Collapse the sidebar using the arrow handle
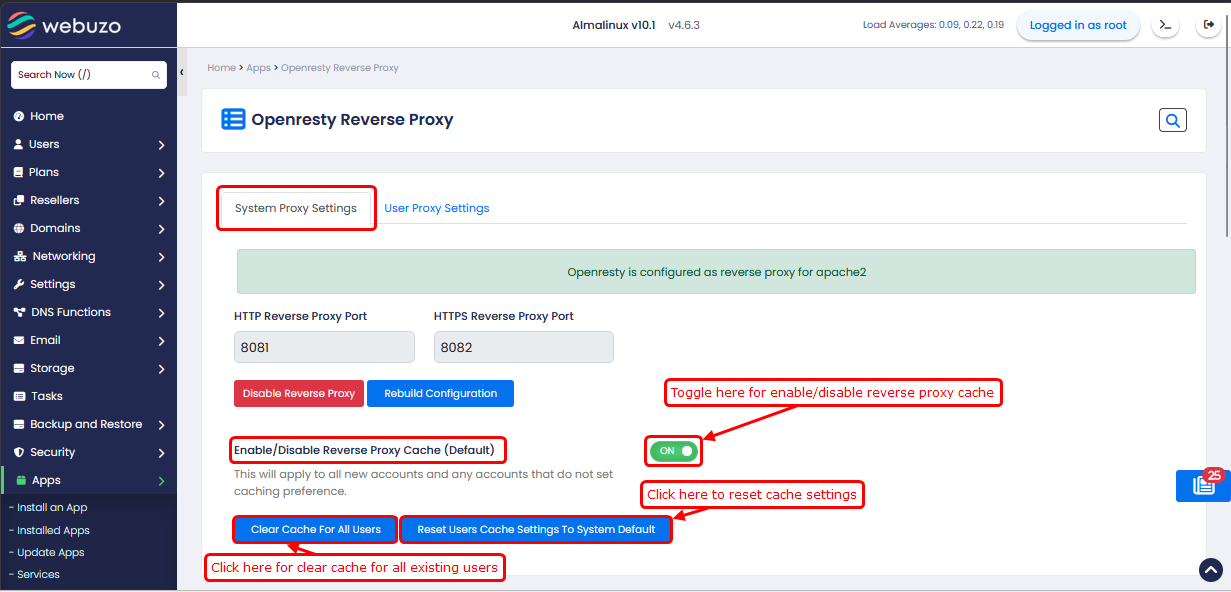1231x592 pixels. coord(182,73)
